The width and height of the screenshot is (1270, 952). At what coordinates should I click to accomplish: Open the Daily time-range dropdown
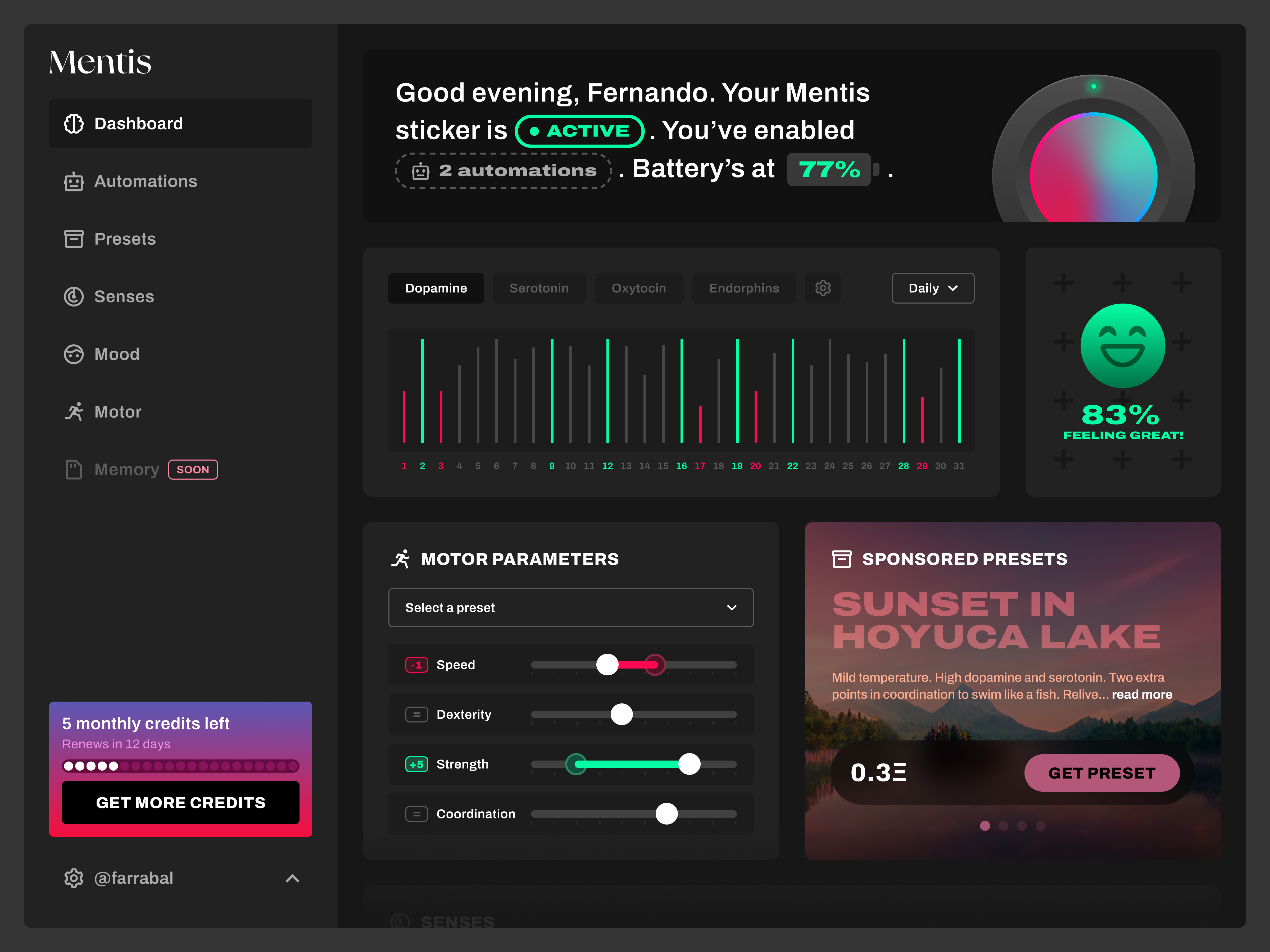[x=932, y=288]
